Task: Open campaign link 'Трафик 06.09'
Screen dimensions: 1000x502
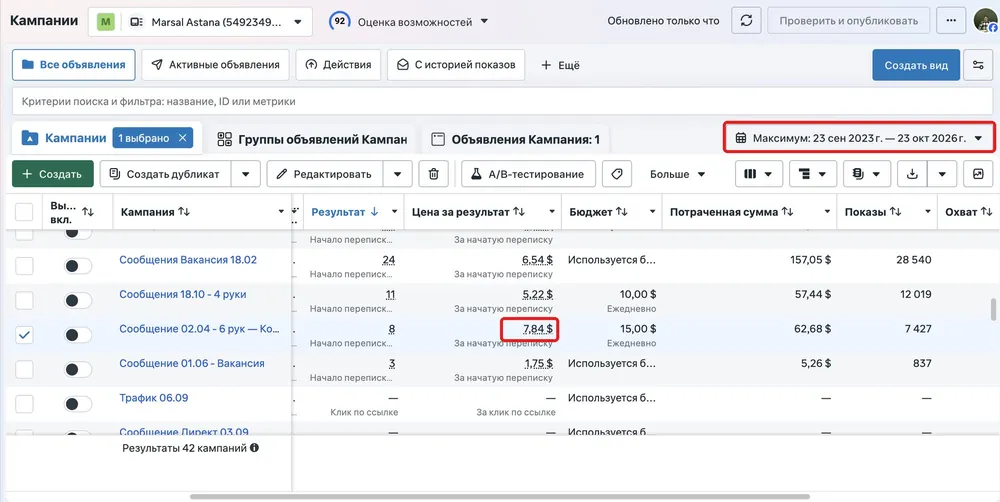Action: click(154, 398)
